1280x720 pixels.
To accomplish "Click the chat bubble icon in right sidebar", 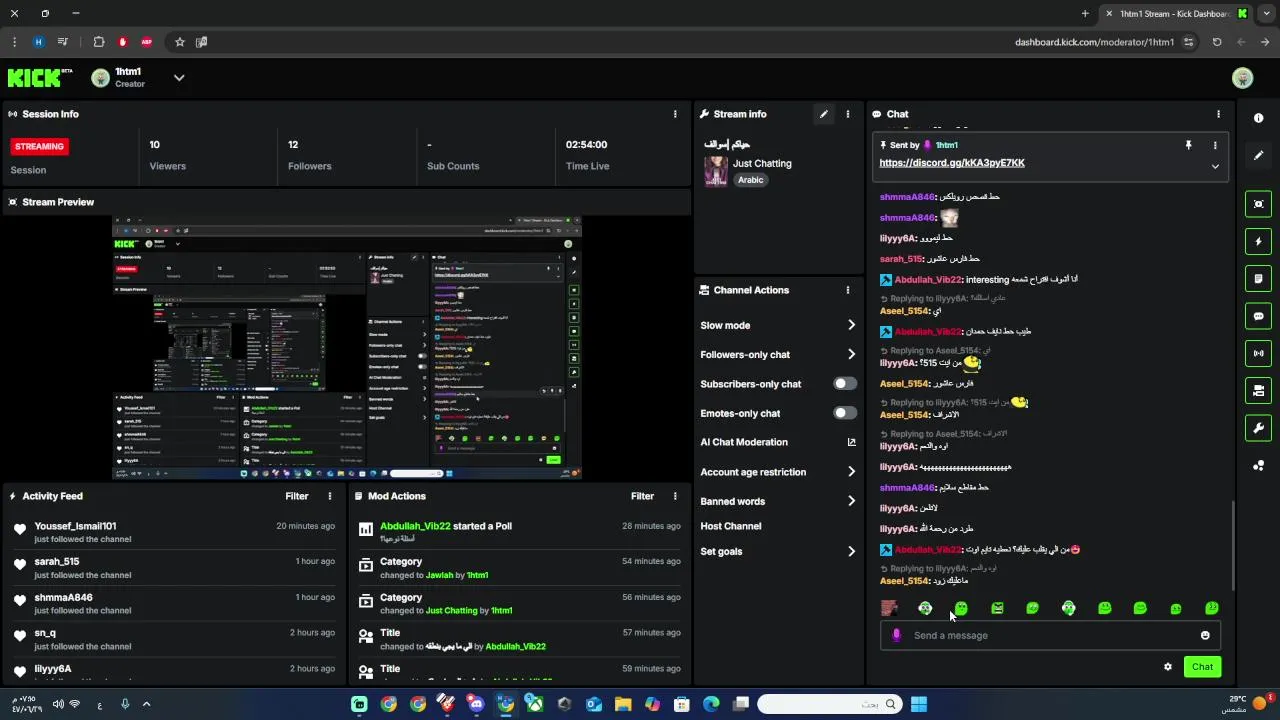I will coord(1258,316).
